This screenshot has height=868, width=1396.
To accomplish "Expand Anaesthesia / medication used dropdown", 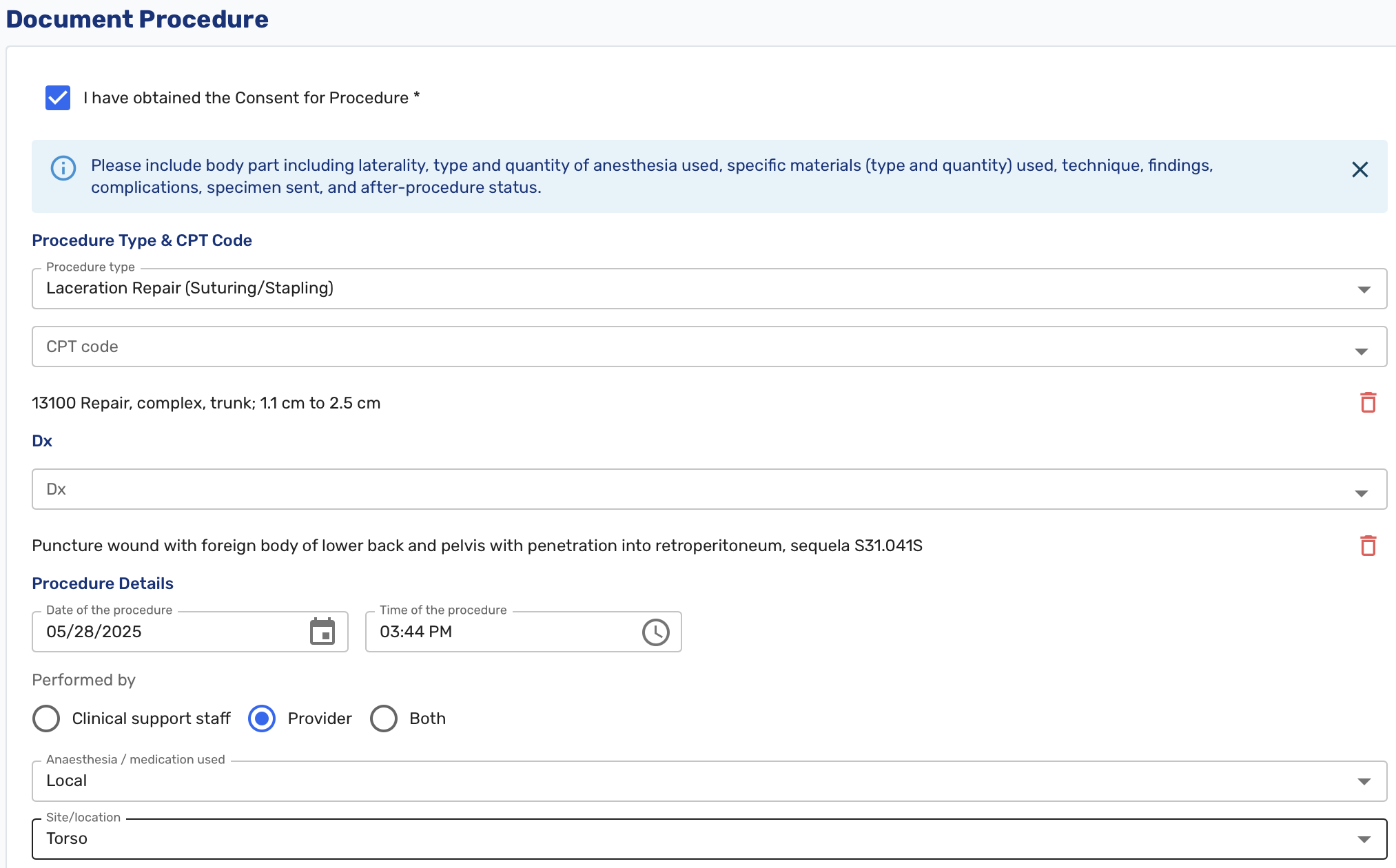I will [x=1363, y=781].
